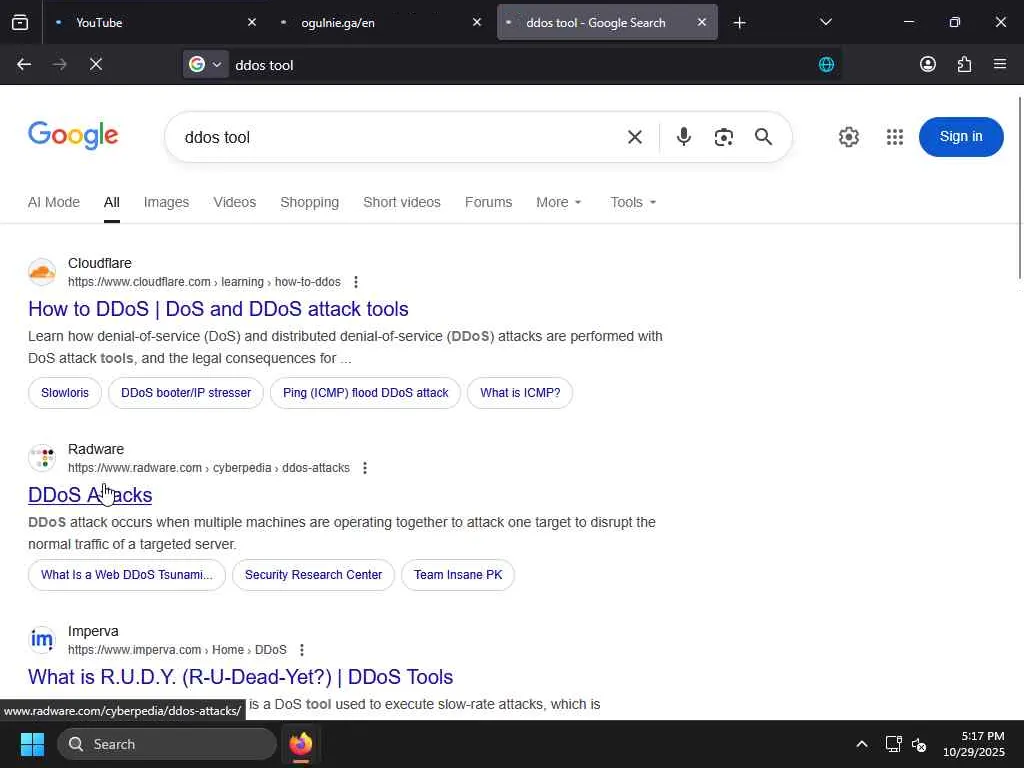Click the Windows taskbar Search box
This screenshot has height=768, width=1024.
[x=167, y=744]
